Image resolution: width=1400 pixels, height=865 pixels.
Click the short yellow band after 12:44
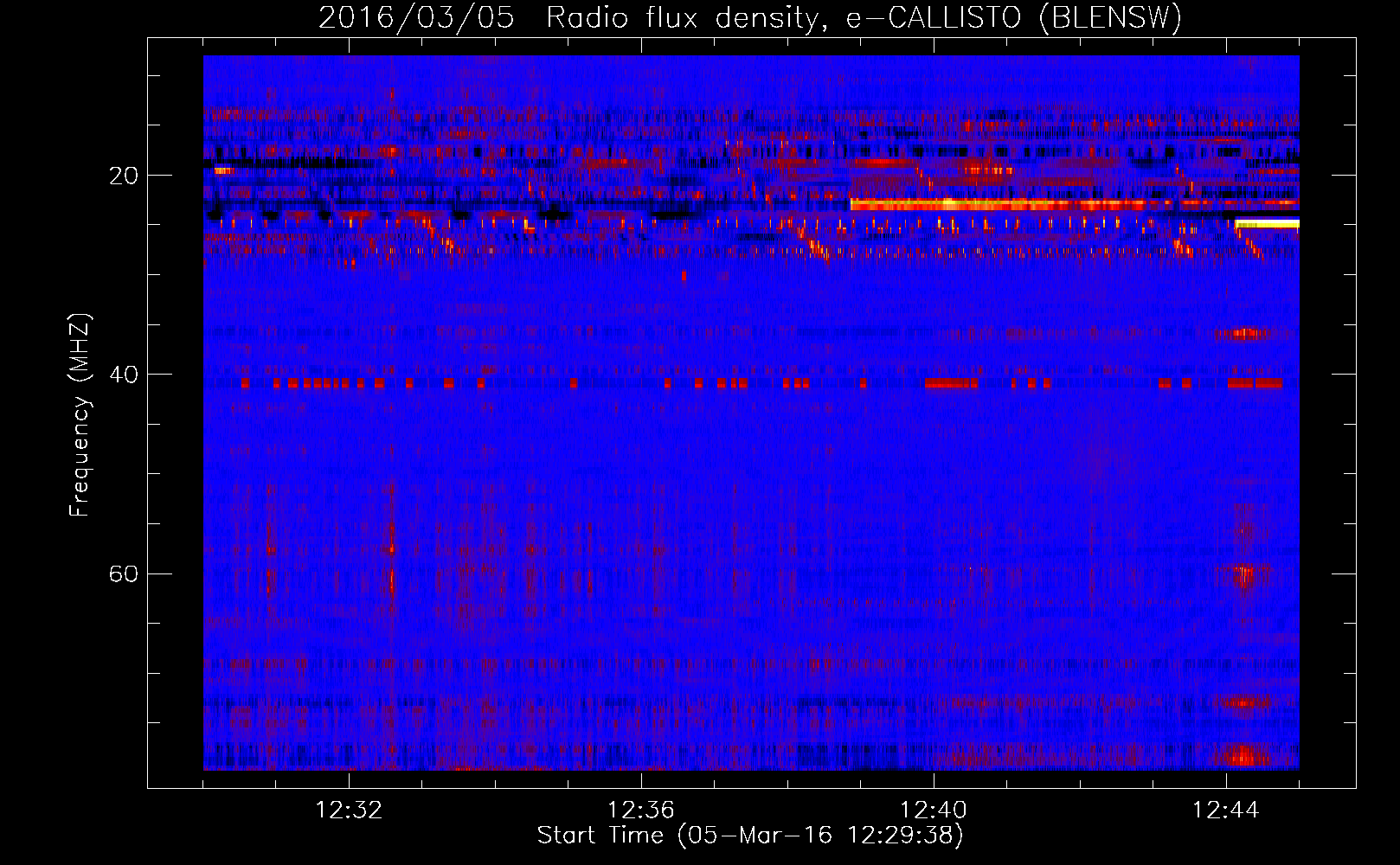click(1268, 224)
